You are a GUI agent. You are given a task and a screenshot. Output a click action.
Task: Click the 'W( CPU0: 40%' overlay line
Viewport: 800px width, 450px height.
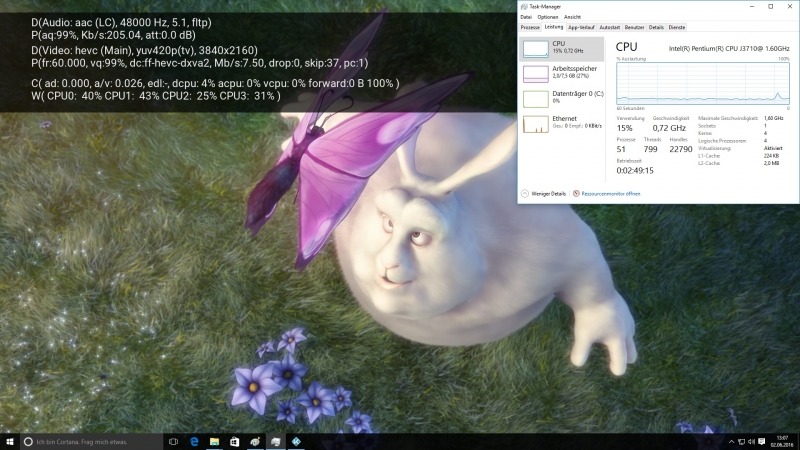(x=156, y=96)
